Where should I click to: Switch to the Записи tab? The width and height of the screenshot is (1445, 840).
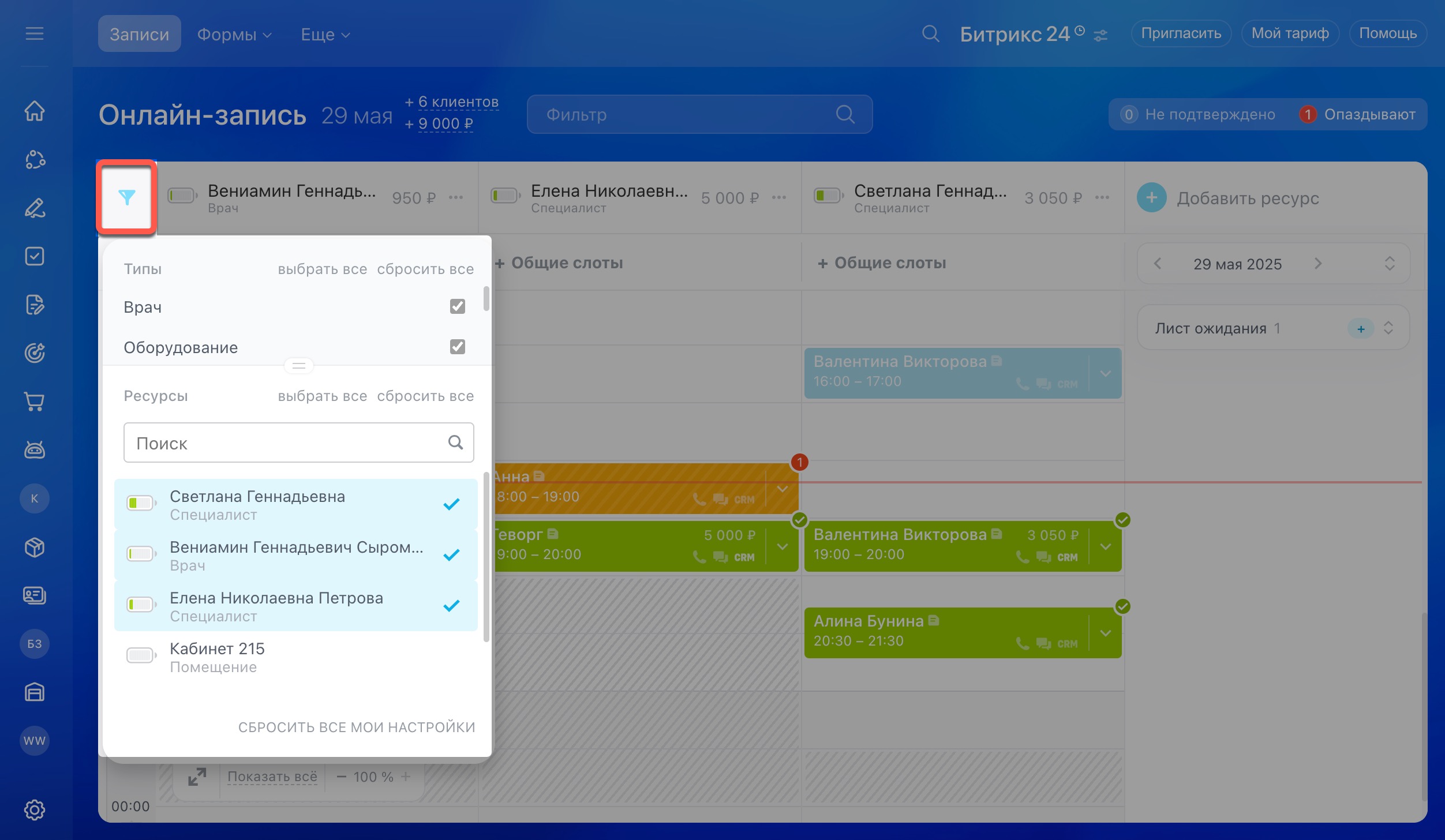click(x=139, y=34)
